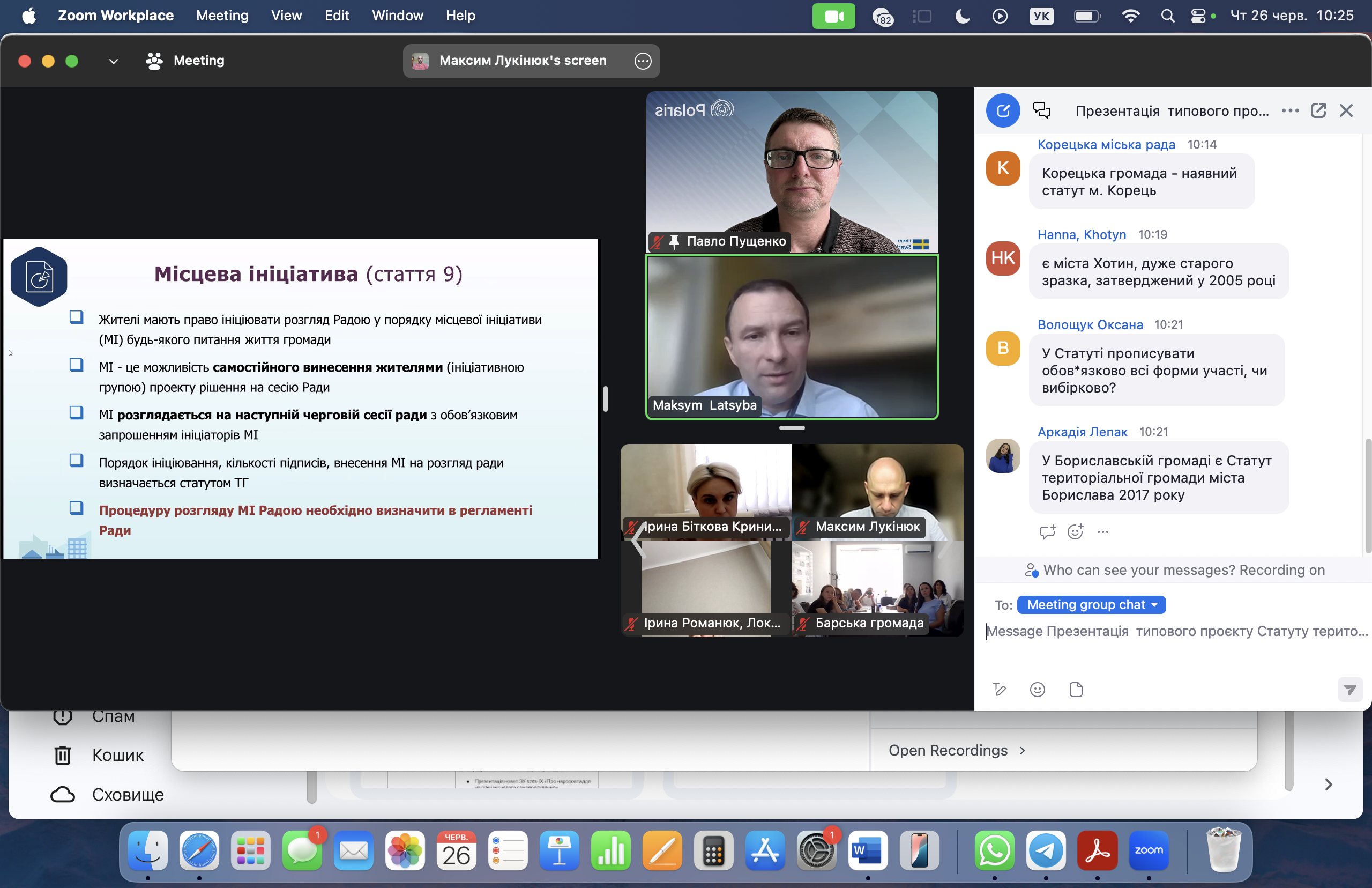This screenshot has width=1372, height=888.
Task: Open Meeting menu in menu bar
Action: pos(222,16)
